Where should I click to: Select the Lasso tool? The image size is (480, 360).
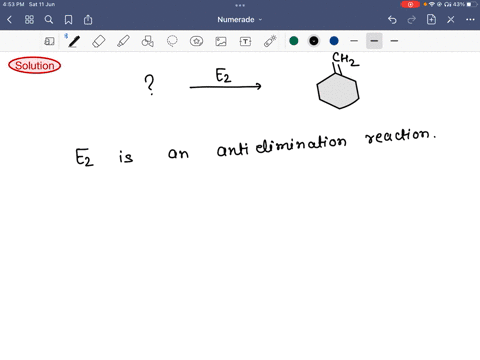(x=172, y=41)
